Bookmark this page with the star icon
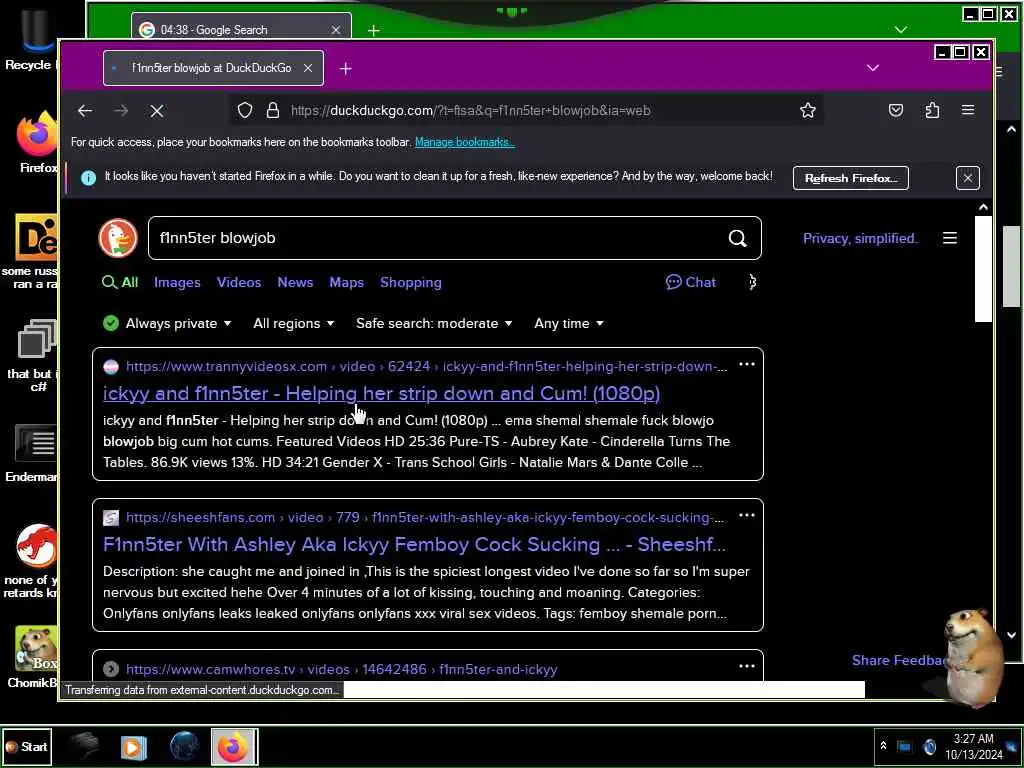The width and height of the screenshot is (1024, 768). [x=808, y=110]
